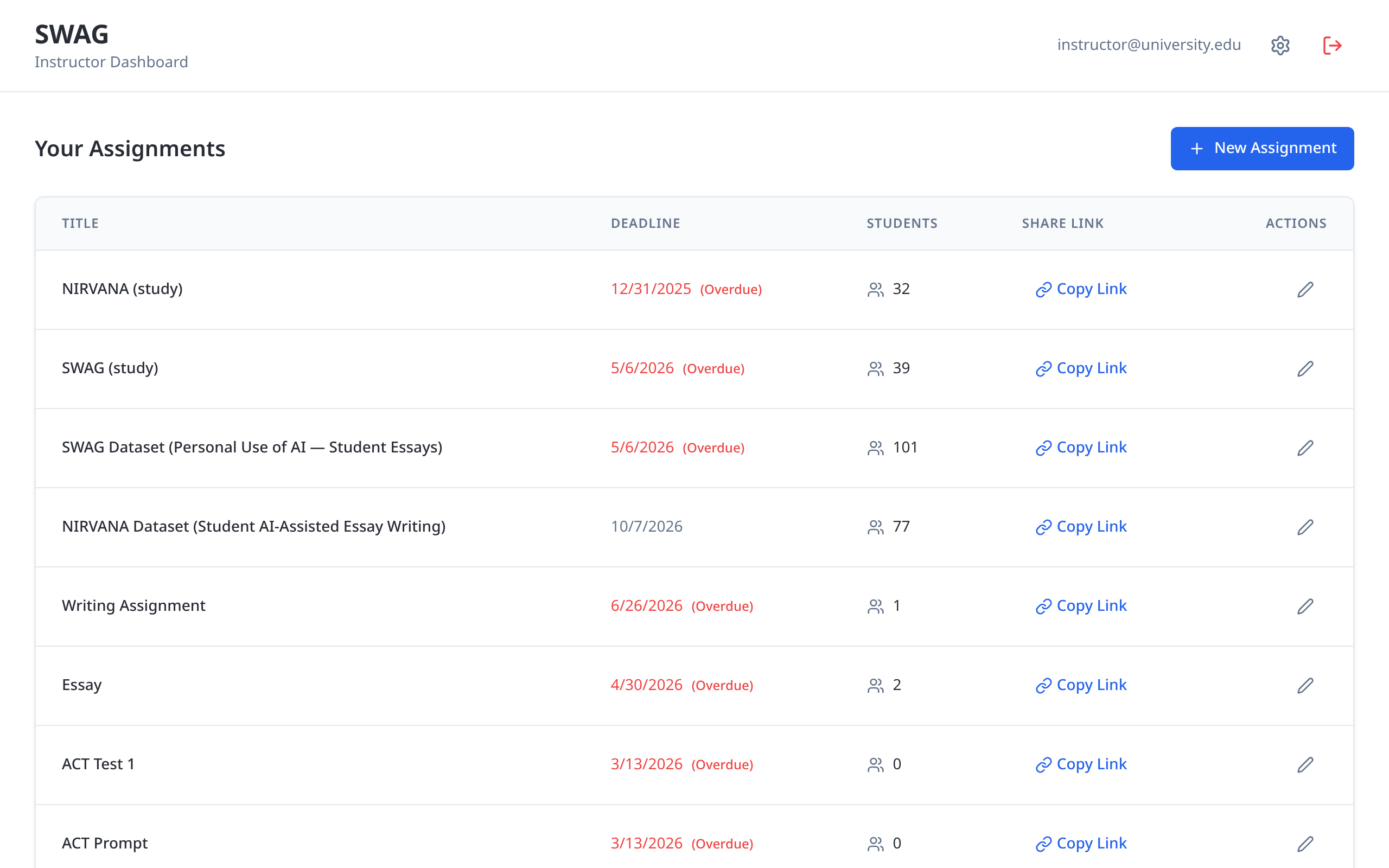Click the 10/7/2026 deadline cell
The image size is (1389, 868).
coord(646,526)
